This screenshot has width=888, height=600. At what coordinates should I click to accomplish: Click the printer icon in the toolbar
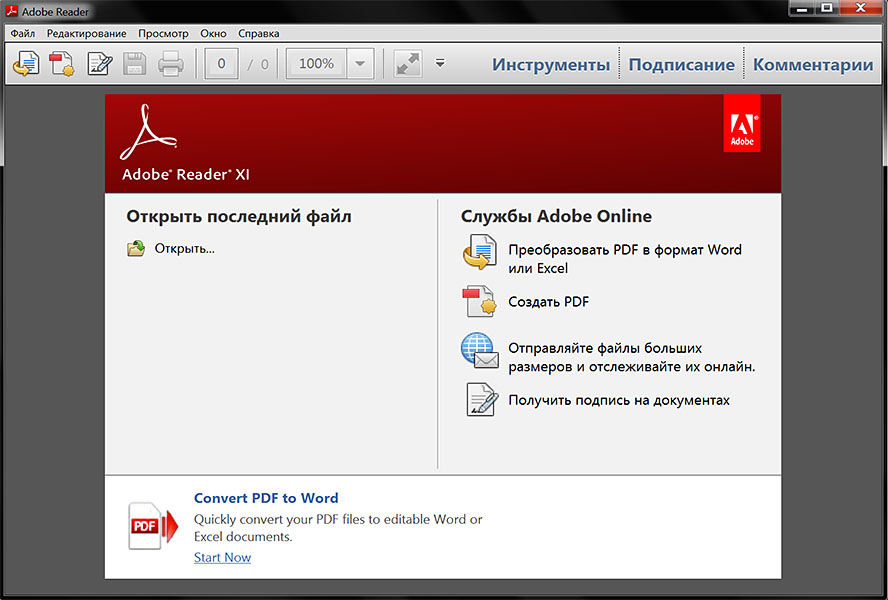[x=170, y=64]
